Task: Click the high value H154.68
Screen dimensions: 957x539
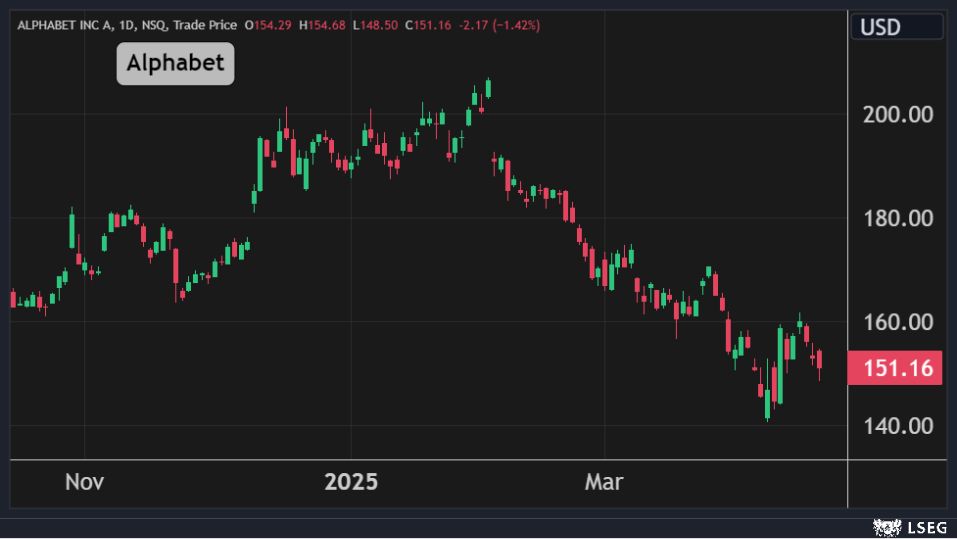Action: 322,26
